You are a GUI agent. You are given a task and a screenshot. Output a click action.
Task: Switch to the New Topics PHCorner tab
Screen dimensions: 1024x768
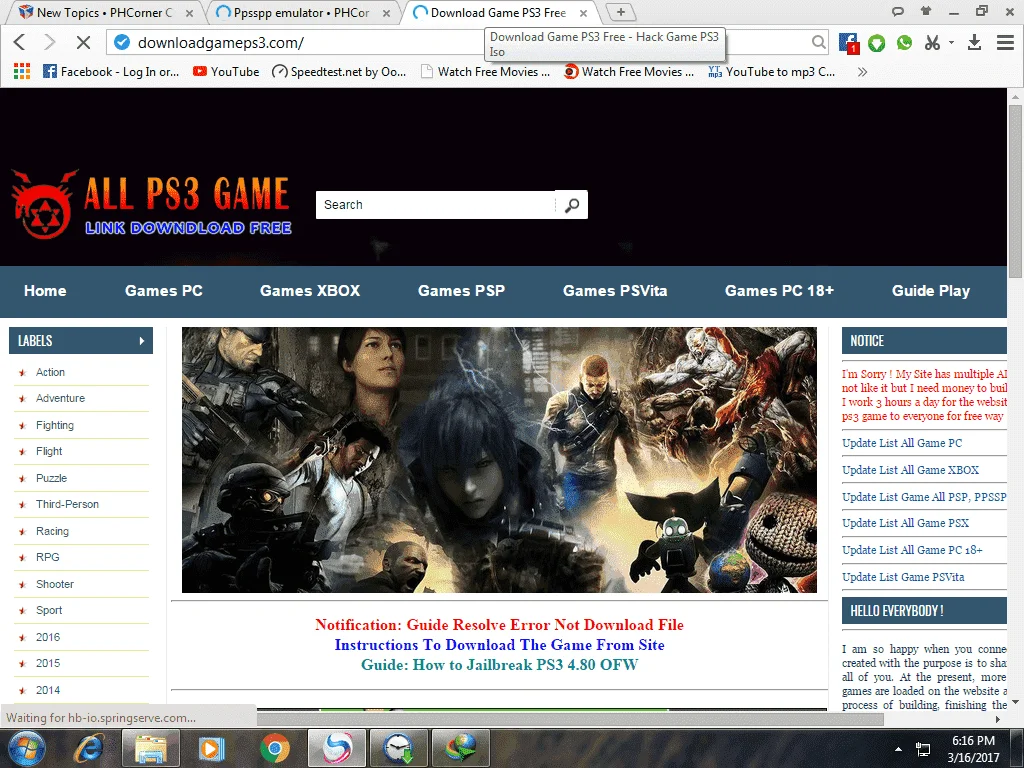coord(104,12)
